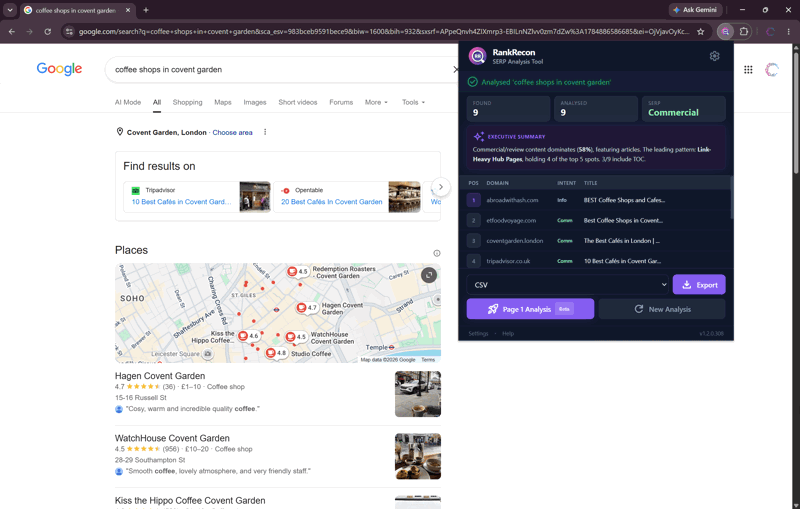Go forward using the browser forward arrow
This screenshot has width=800, height=509.
tap(30, 32)
